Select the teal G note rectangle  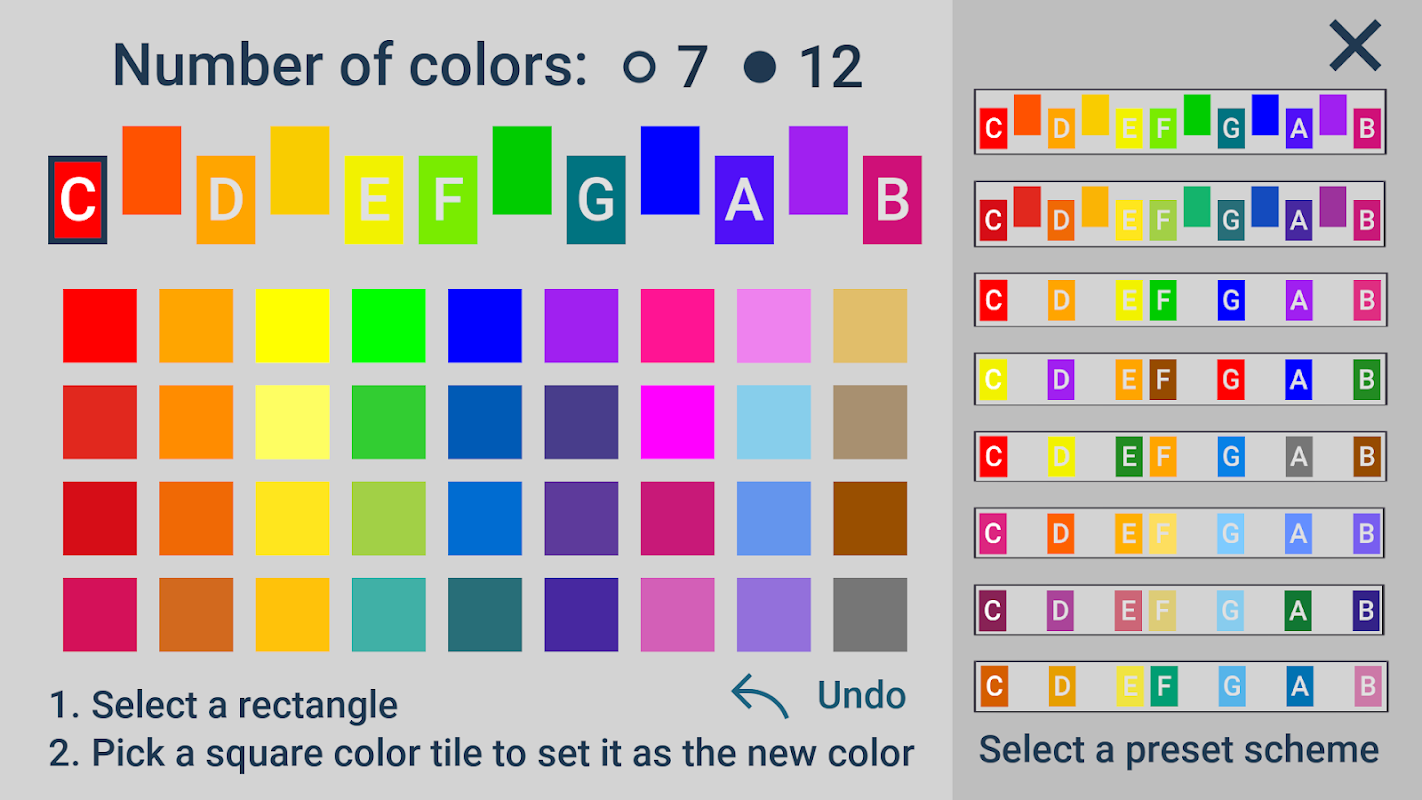point(596,200)
